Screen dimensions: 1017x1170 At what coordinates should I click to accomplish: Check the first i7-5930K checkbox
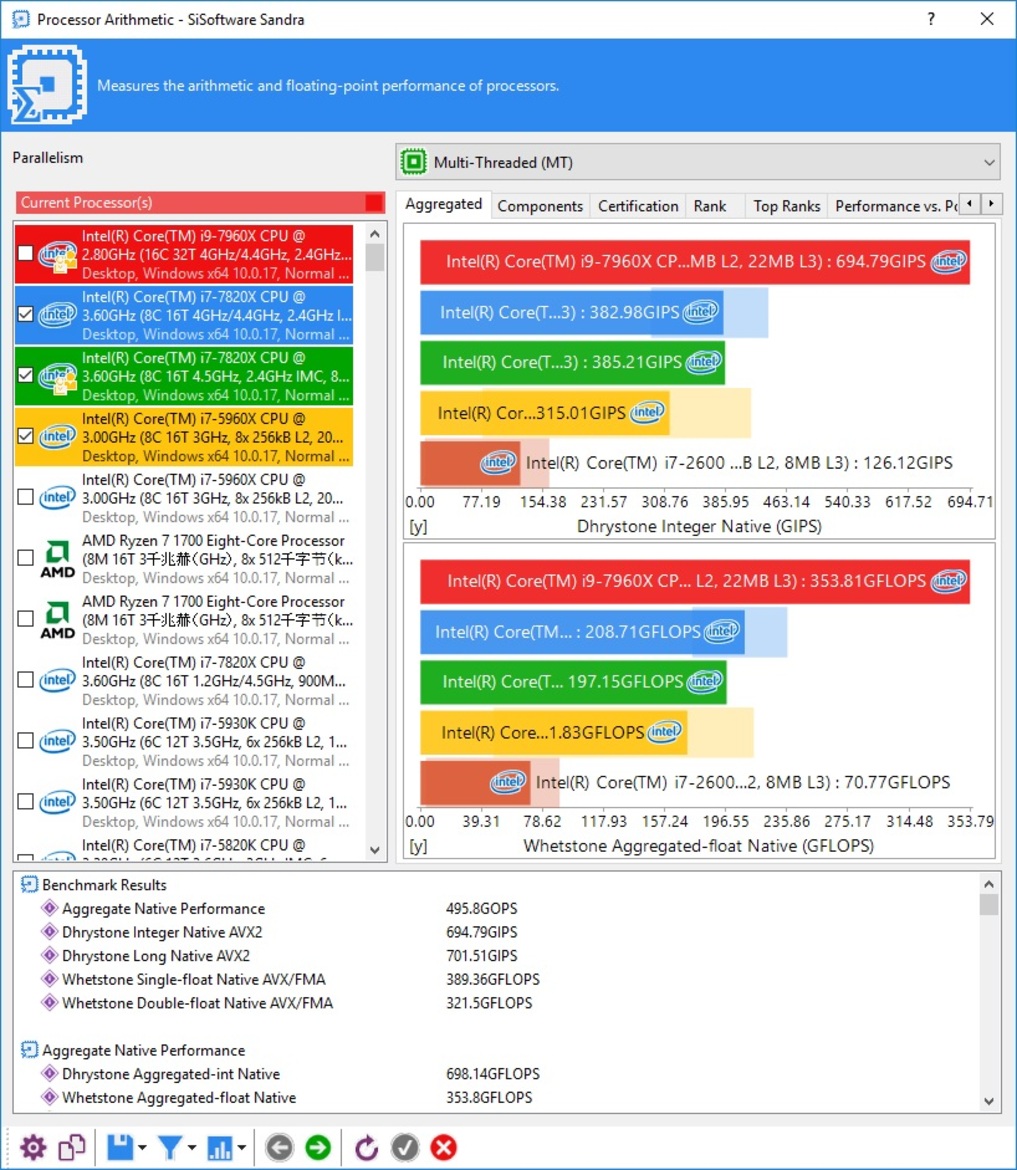tap(25, 741)
